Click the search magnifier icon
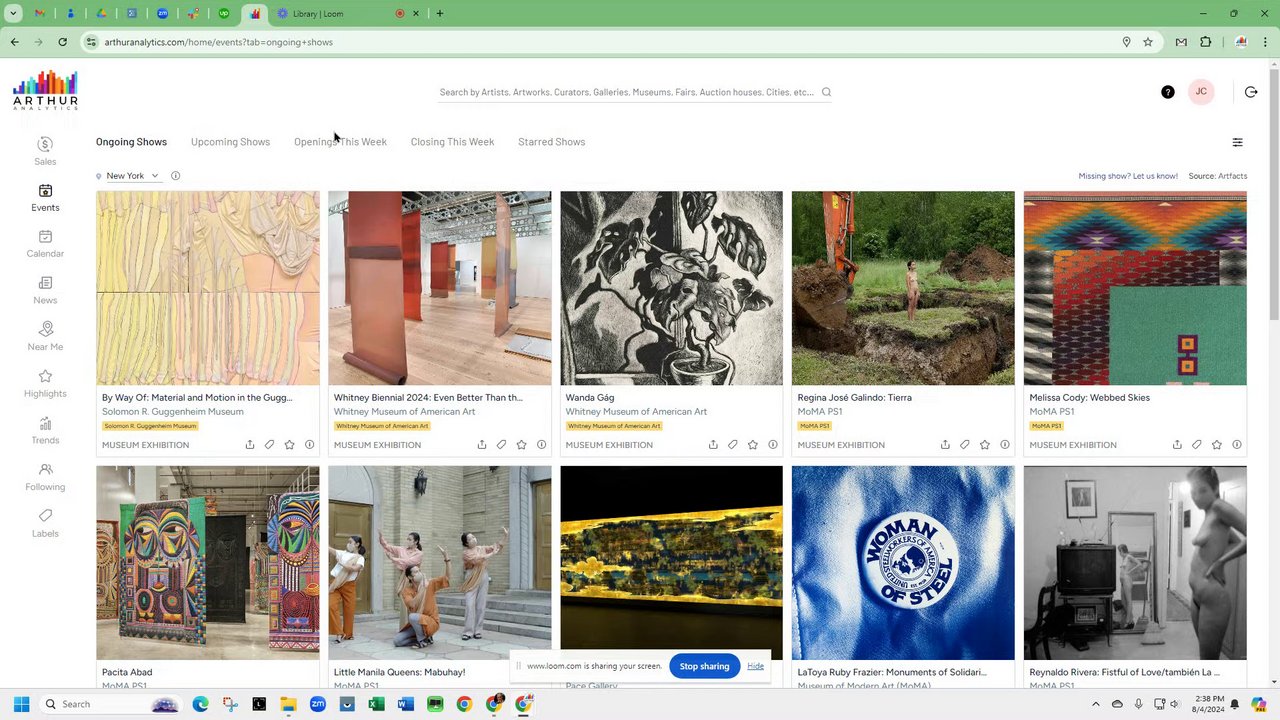The height and width of the screenshot is (720, 1280). tap(826, 92)
